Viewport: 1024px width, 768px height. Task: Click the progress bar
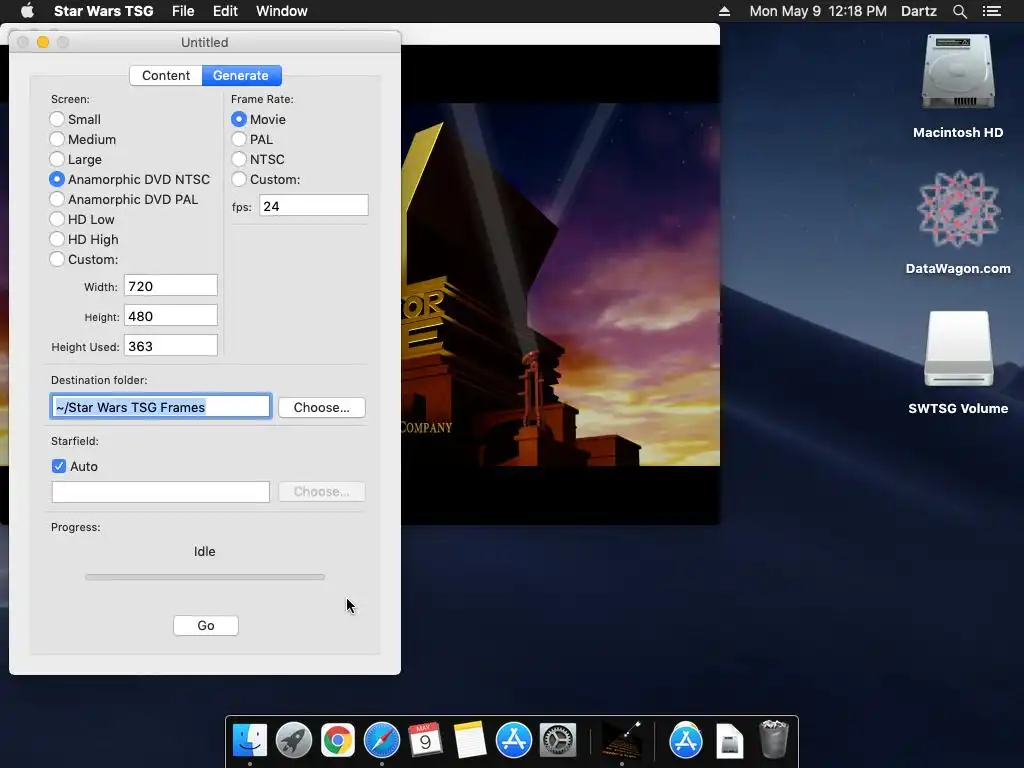tap(204, 577)
